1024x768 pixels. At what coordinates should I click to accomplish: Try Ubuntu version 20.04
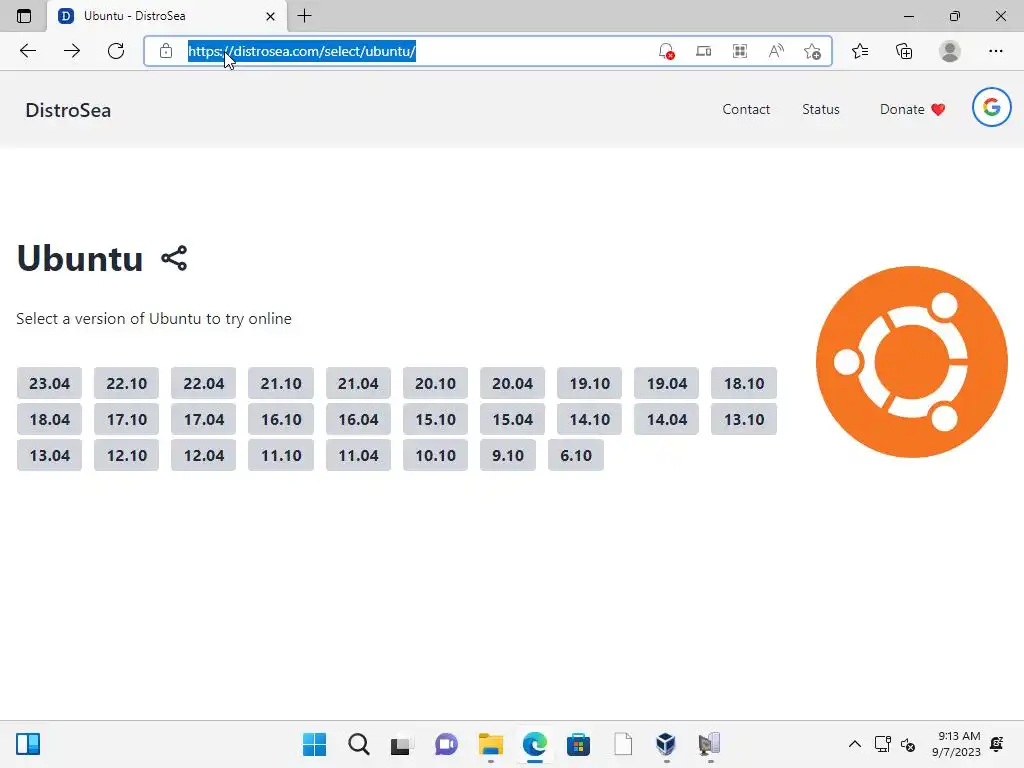[513, 383]
